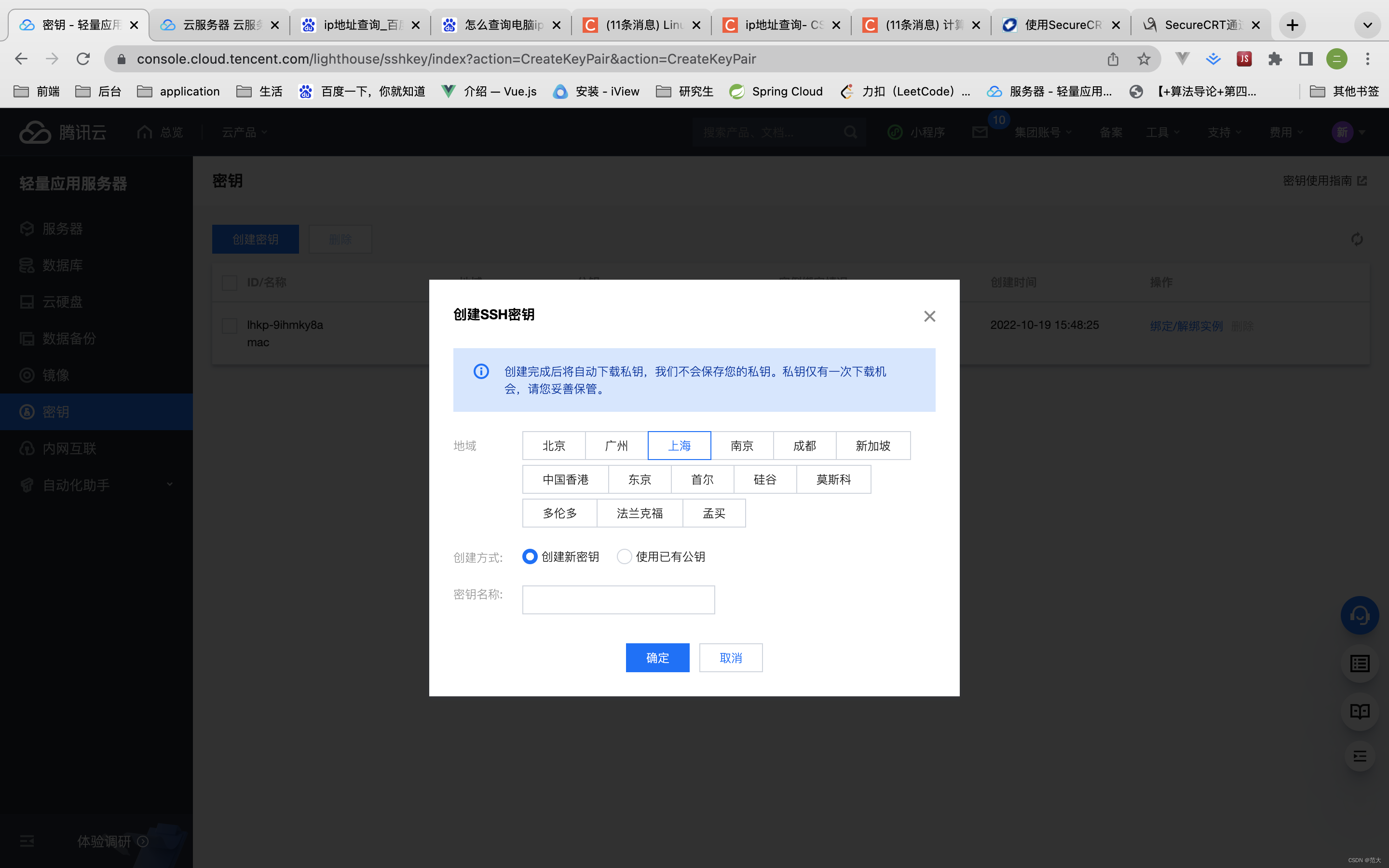1389x868 pixels.
Task: Select 使用已有公钥 radio option
Action: [x=624, y=556]
